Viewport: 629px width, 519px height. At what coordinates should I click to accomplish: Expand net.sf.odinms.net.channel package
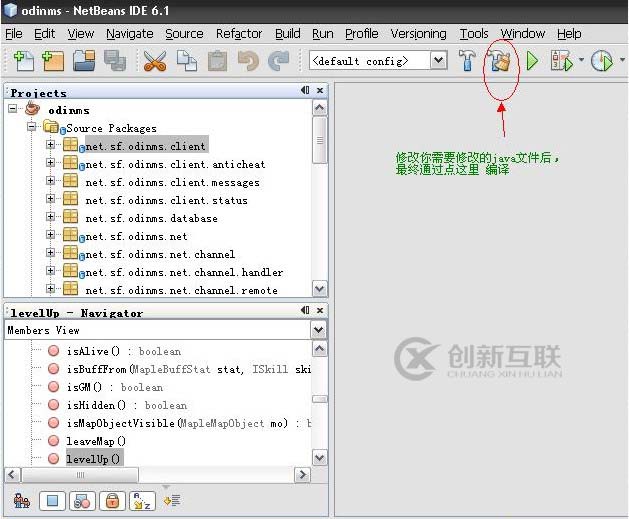(50, 253)
